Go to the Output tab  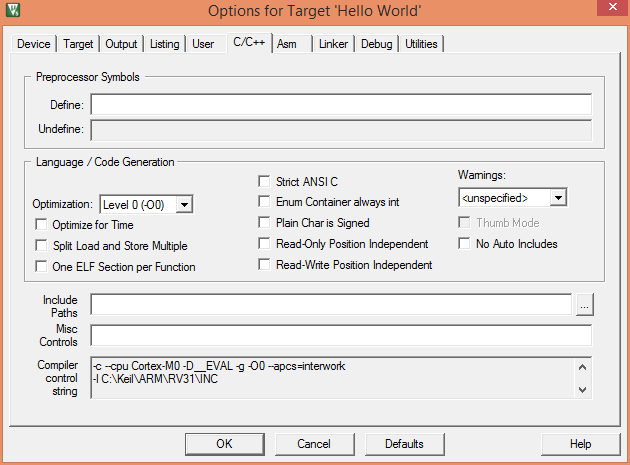[x=121, y=44]
